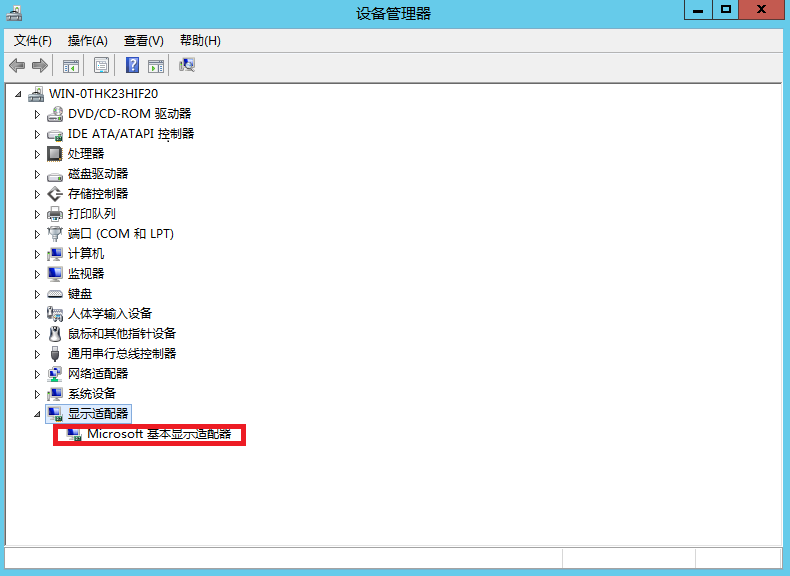Click the USB icon beside 通用串行总线控制器
The image size is (790, 576).
(55, 354)
